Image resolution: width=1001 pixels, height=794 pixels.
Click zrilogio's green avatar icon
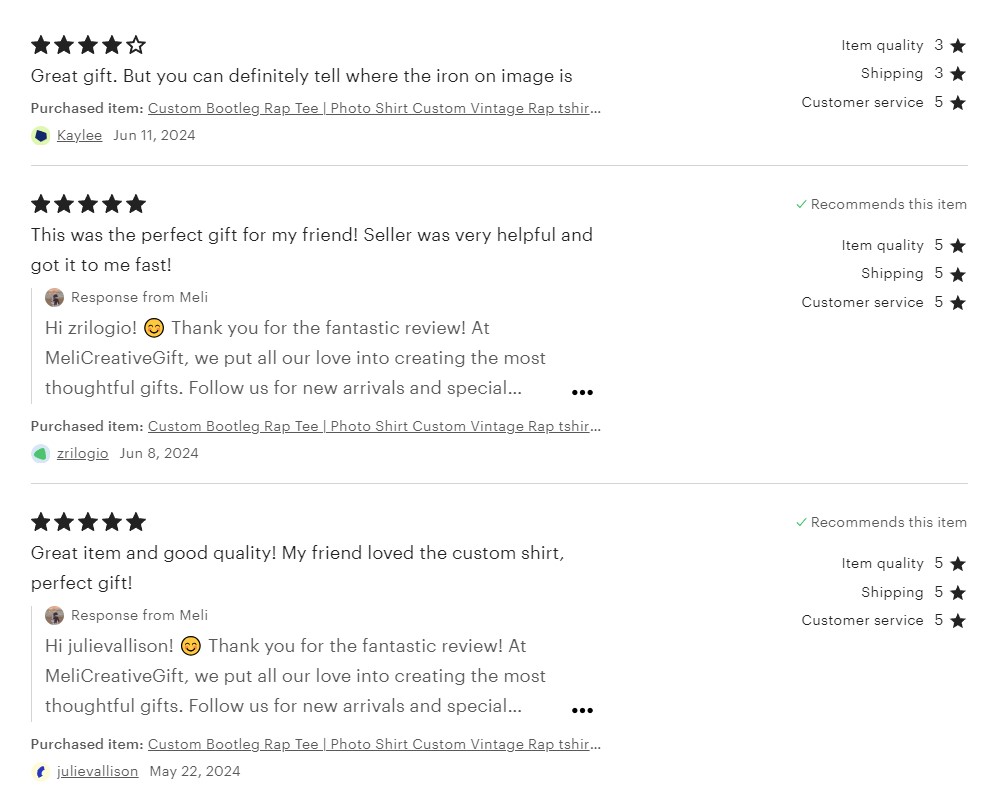(x=41, y=454)
